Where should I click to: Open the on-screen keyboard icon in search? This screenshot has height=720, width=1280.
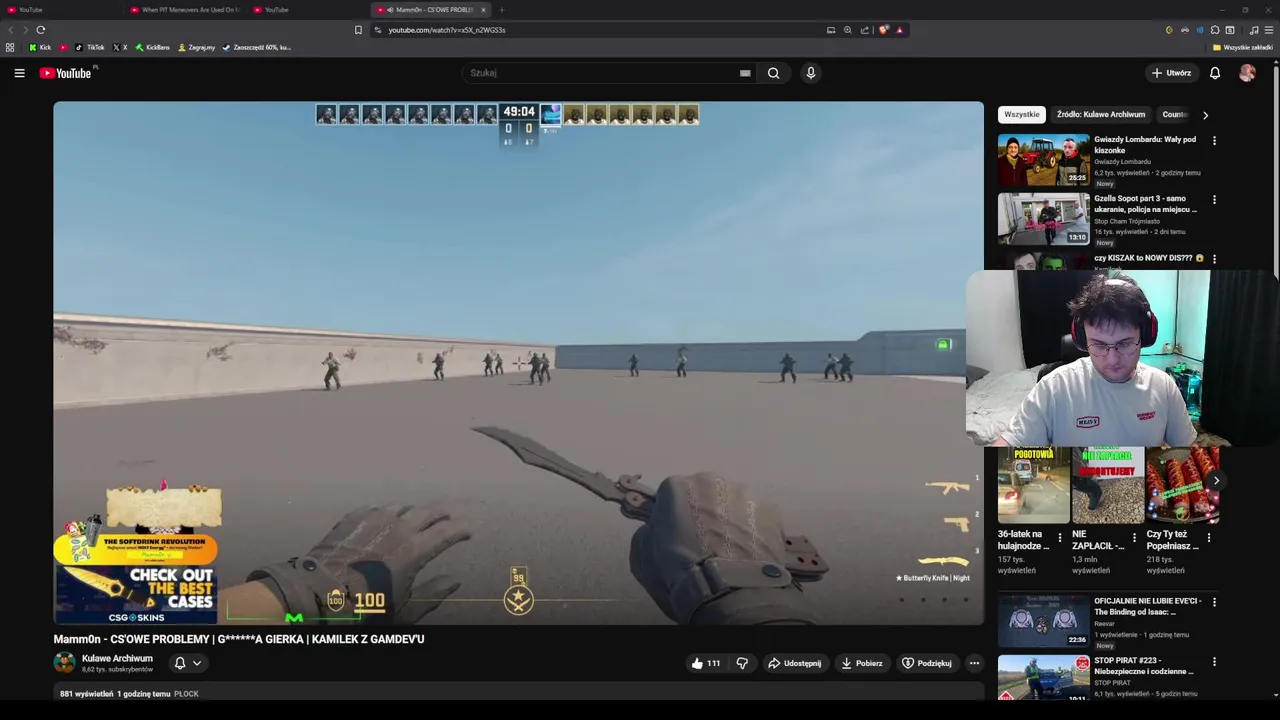[x=745, y=73]
